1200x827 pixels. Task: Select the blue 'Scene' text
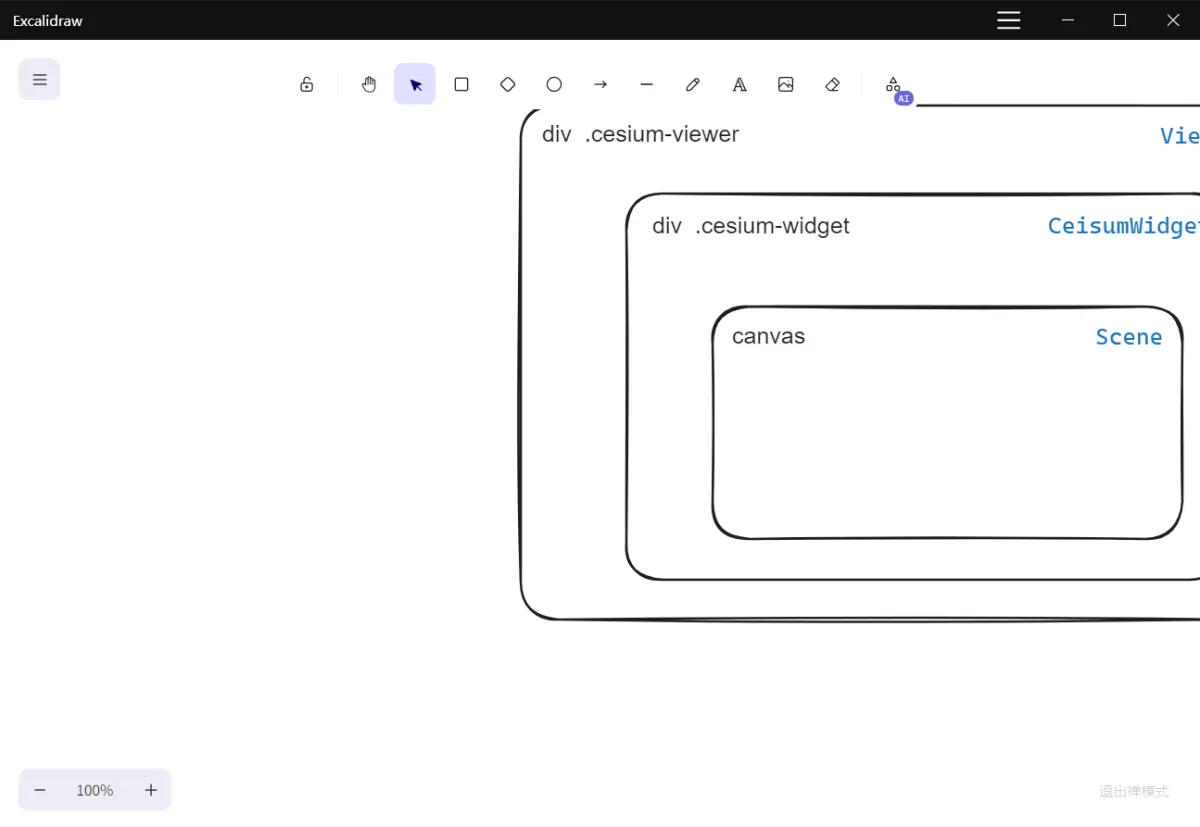tap(1129, 337)
